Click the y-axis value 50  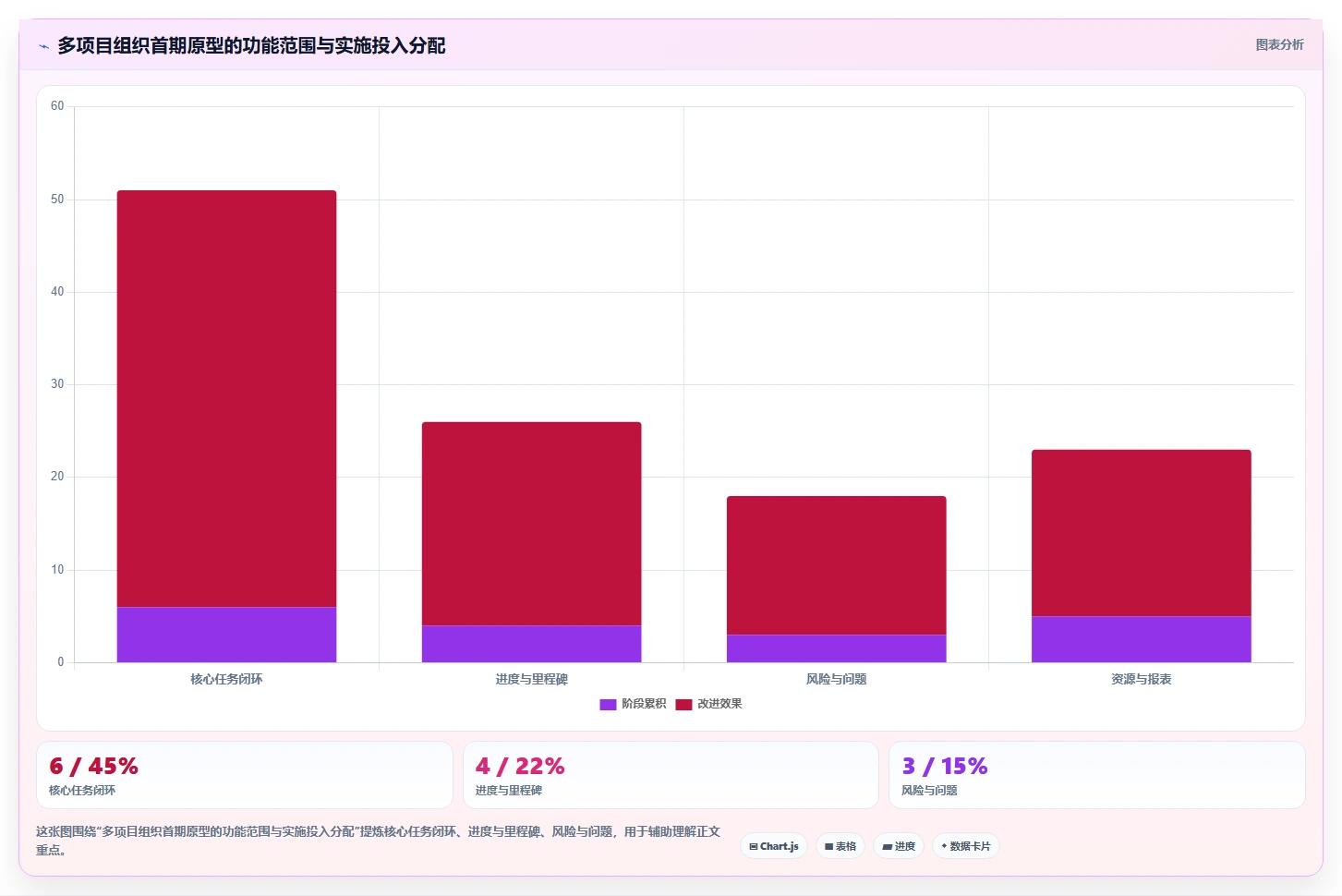57,200
